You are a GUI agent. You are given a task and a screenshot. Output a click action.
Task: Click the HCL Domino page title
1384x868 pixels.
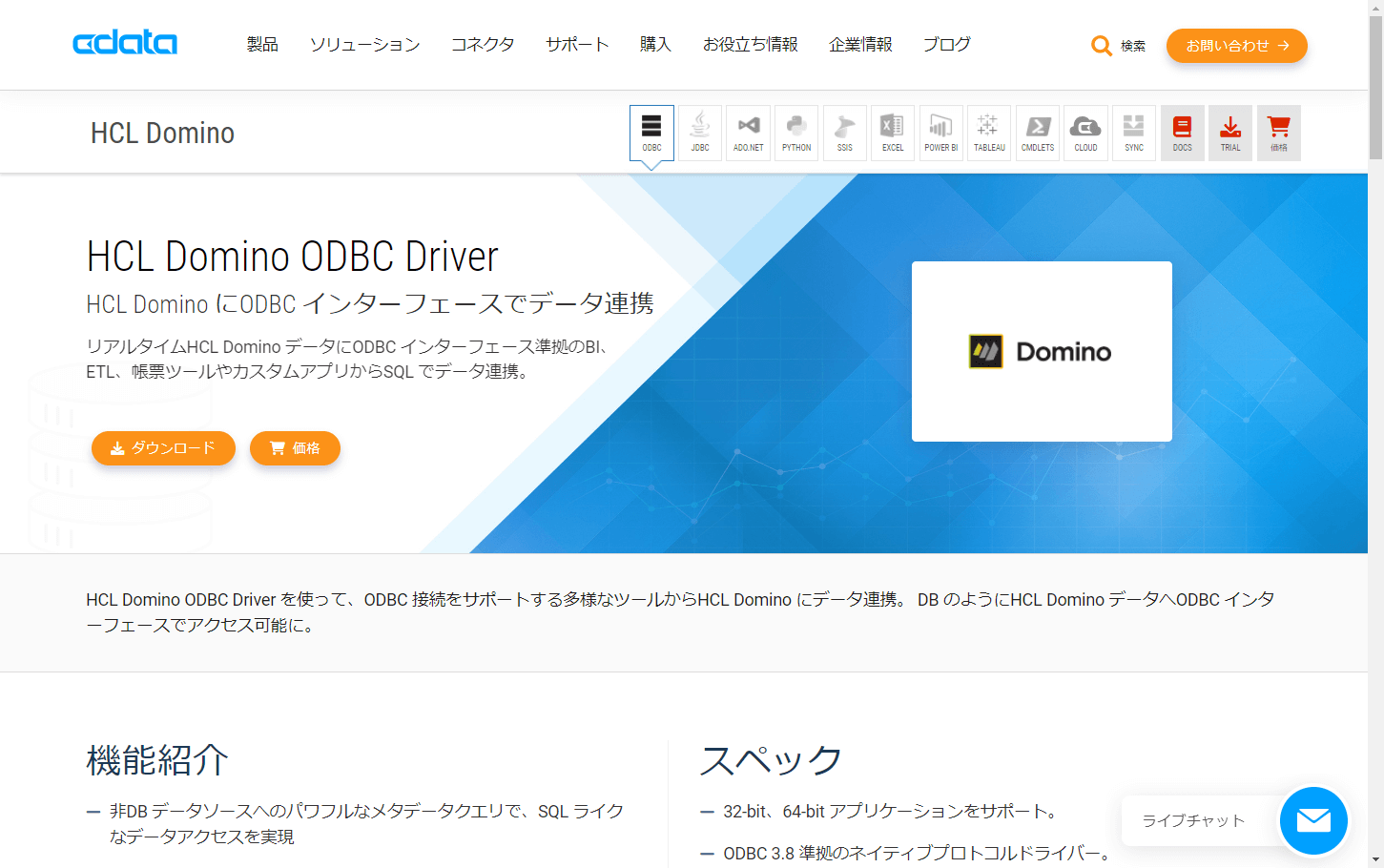coord(162,133)
